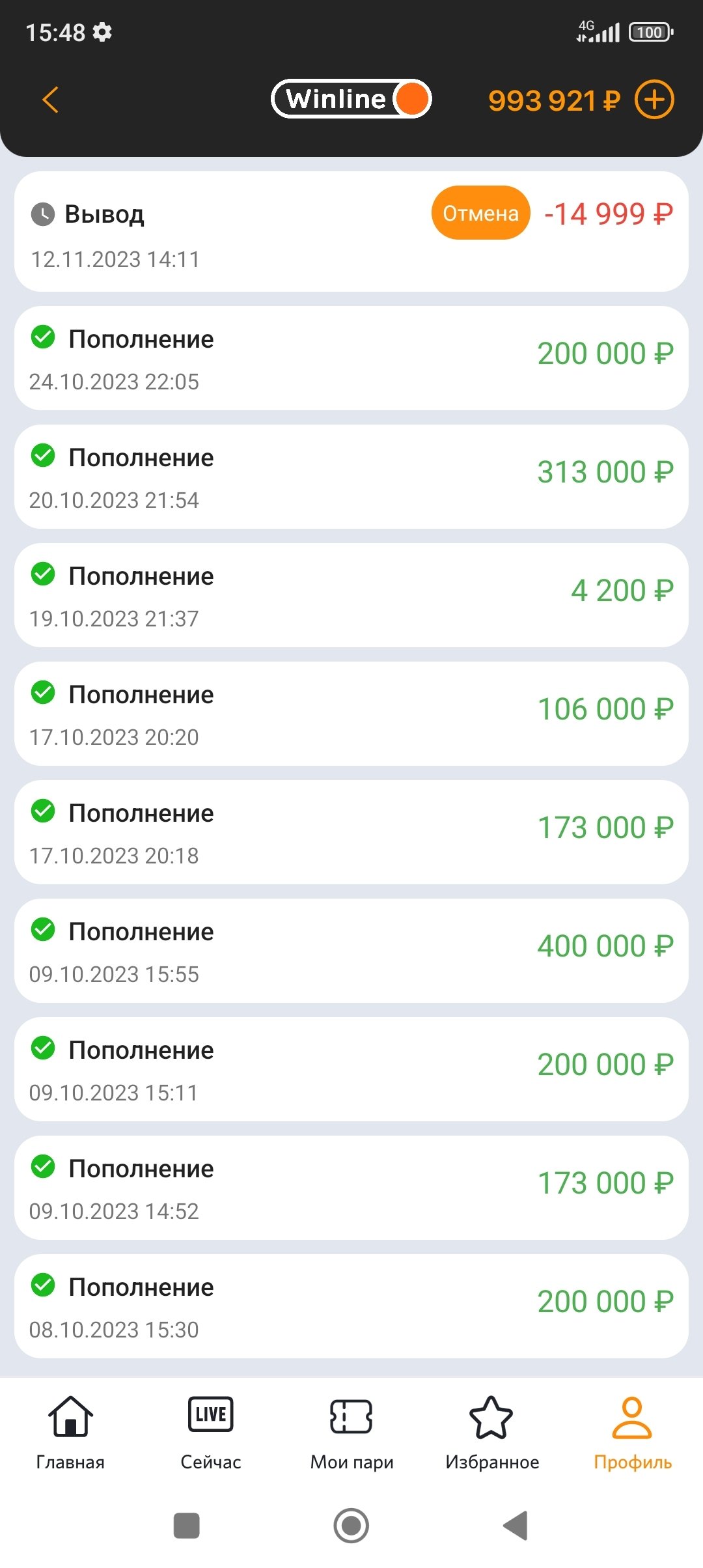Image resolution: width=703 pixels, height=1568 pixels.
Task: Select the 106 000 ₽ deposit record
Action: click(x=351, y=714)
